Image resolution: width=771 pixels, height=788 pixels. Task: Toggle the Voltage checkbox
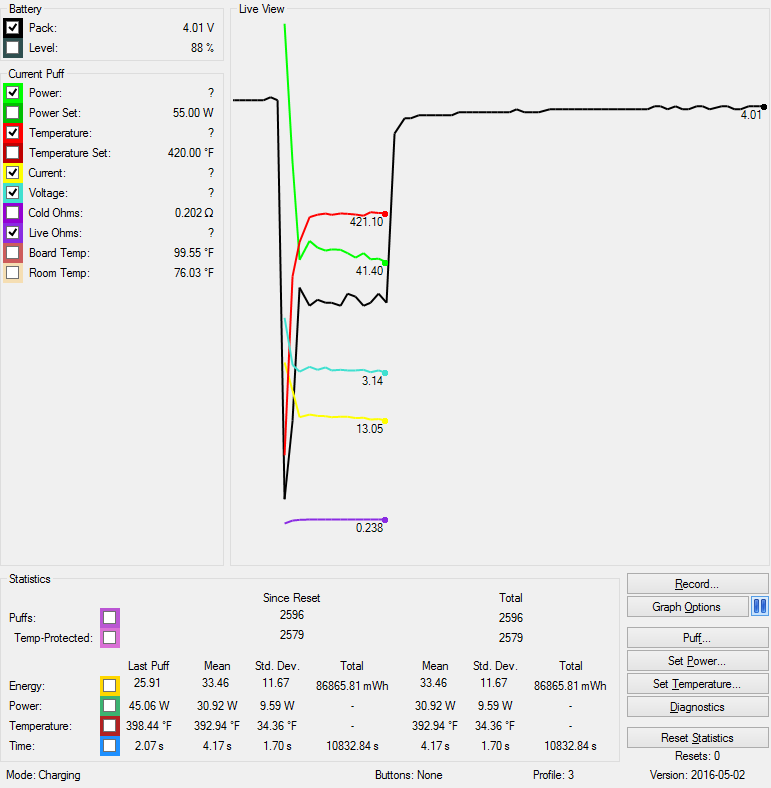point(13,193)
